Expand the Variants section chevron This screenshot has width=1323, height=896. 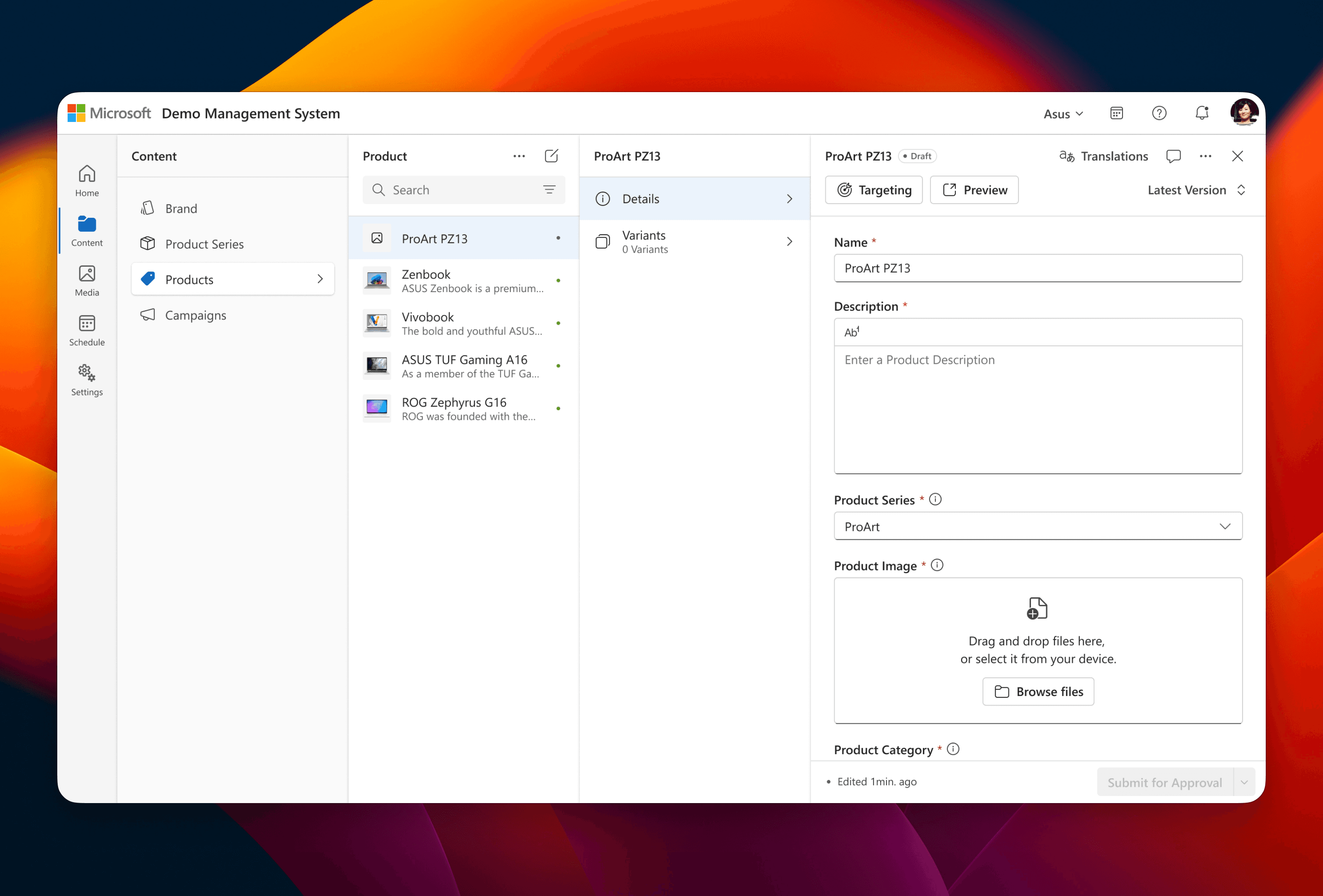(x=789, y=242)
